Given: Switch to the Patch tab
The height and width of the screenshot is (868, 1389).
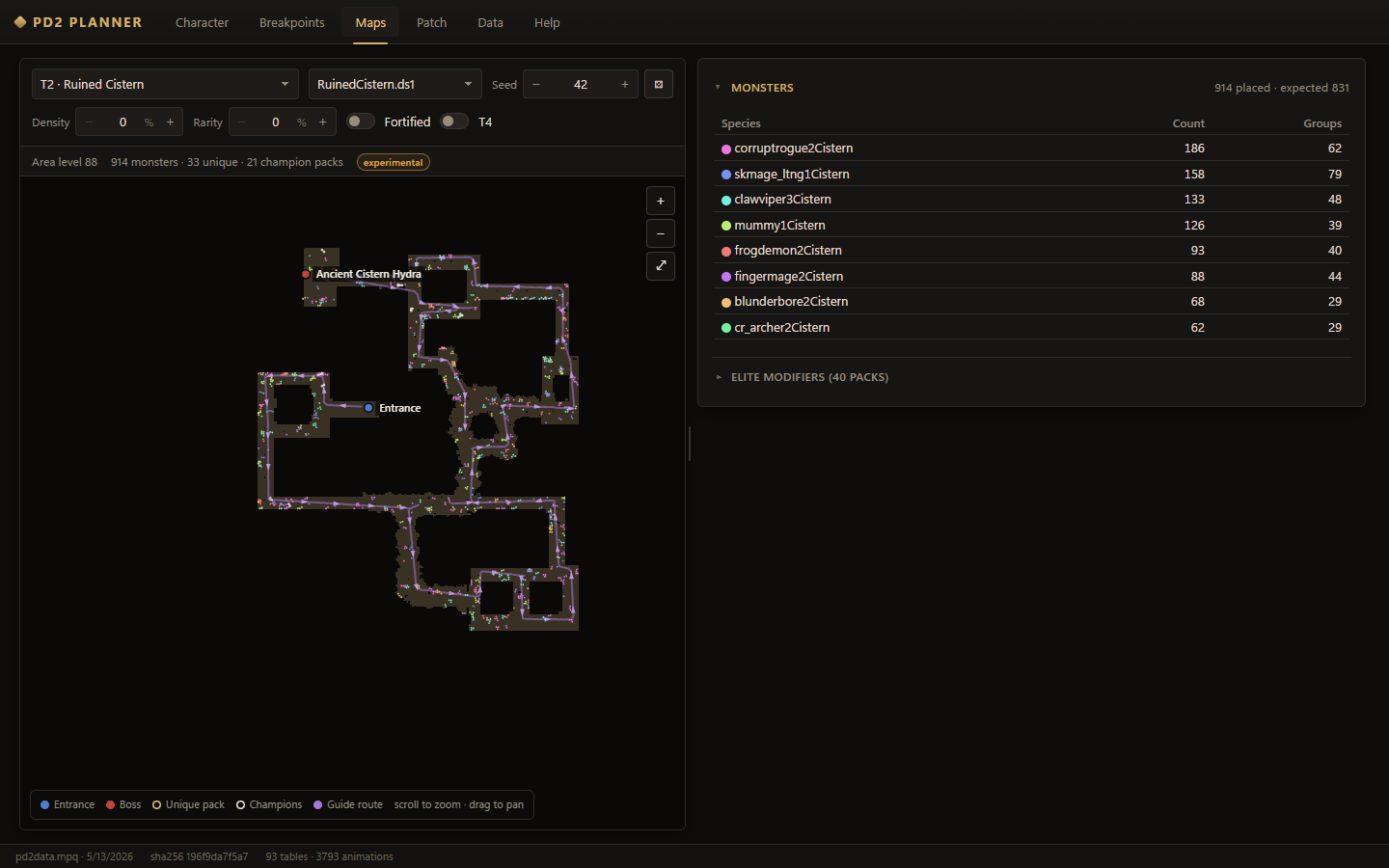Looking at the screenshot, I should tap(431, 22).
